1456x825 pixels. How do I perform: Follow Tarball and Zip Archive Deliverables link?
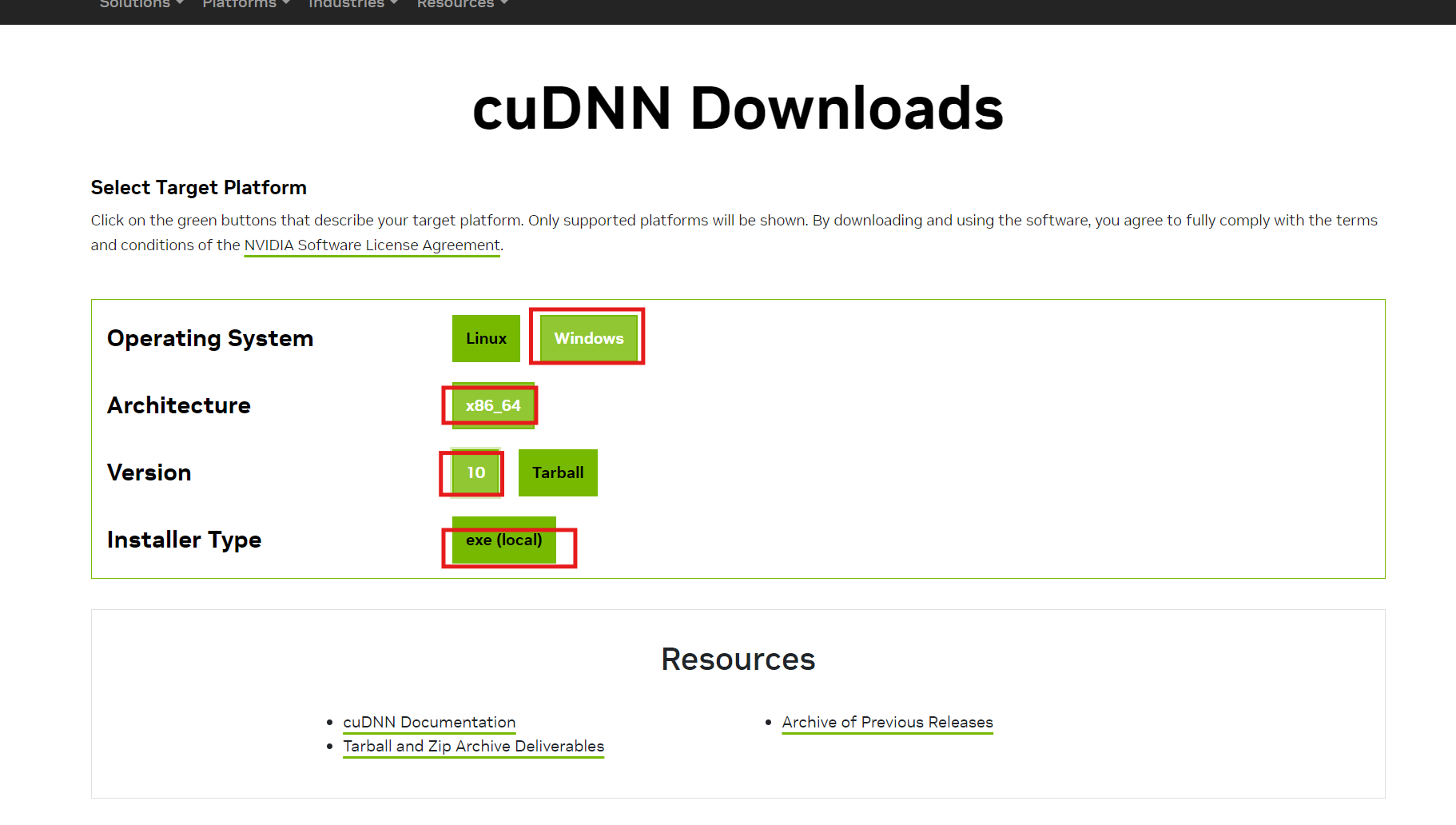[x=474, y=747]
